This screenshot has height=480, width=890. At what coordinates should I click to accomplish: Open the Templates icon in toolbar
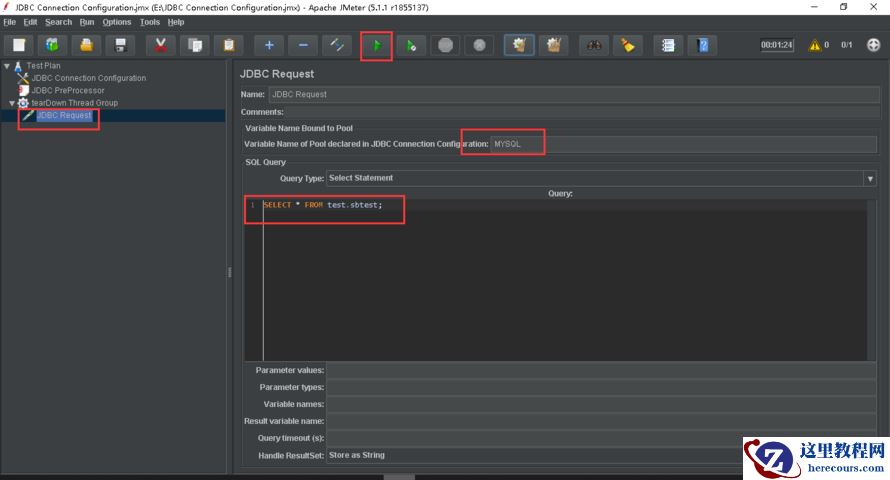(53, 45)
